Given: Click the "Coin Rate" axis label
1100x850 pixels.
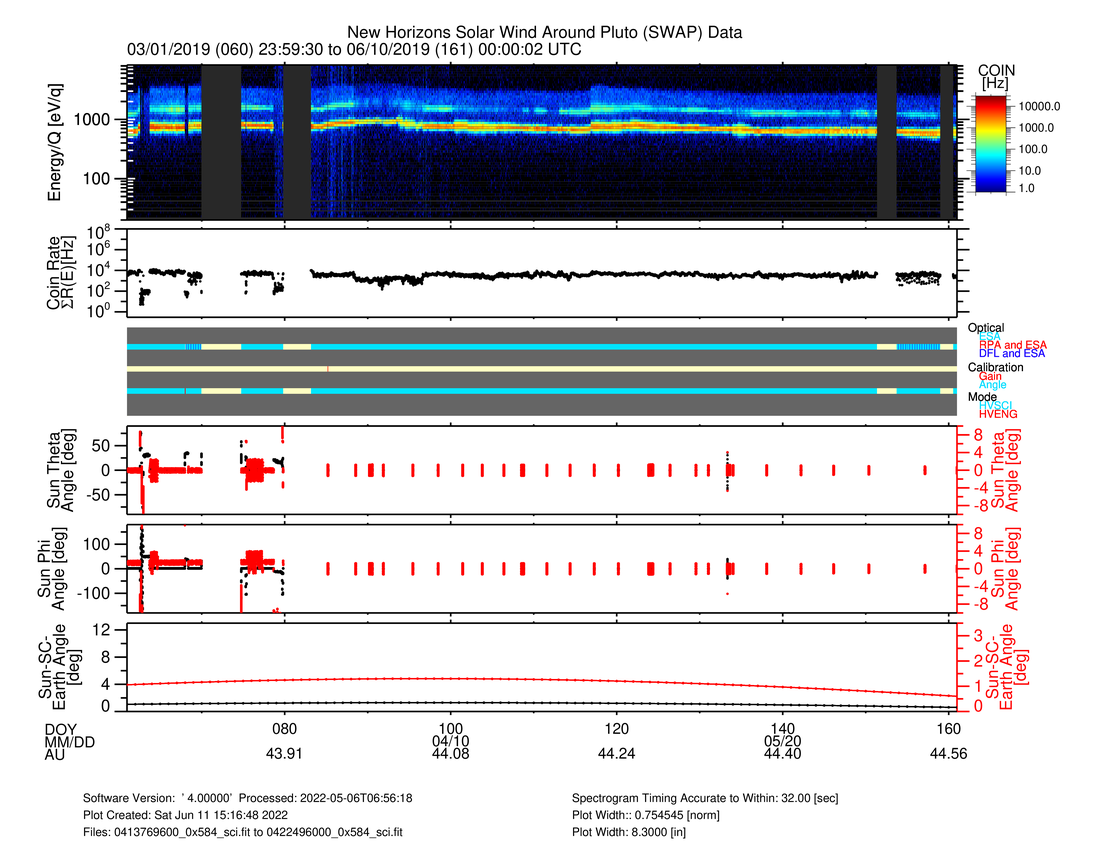Looking at the screenshot, I should click(56, 277).
